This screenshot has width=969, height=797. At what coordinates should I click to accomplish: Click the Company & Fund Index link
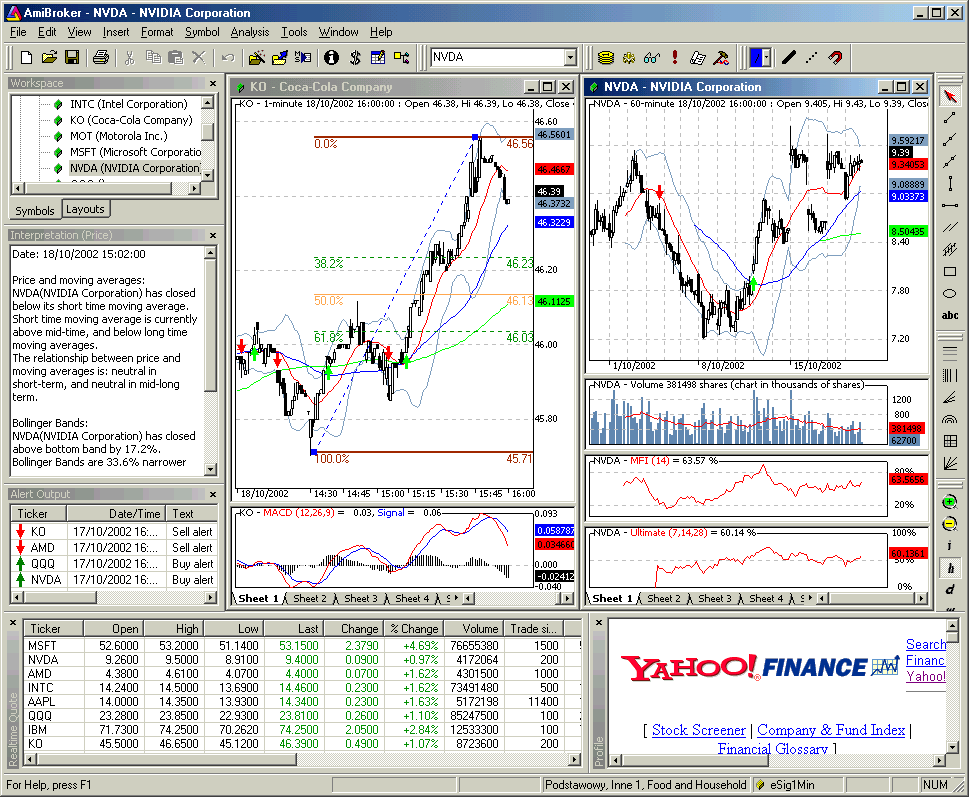pos(831,730)
